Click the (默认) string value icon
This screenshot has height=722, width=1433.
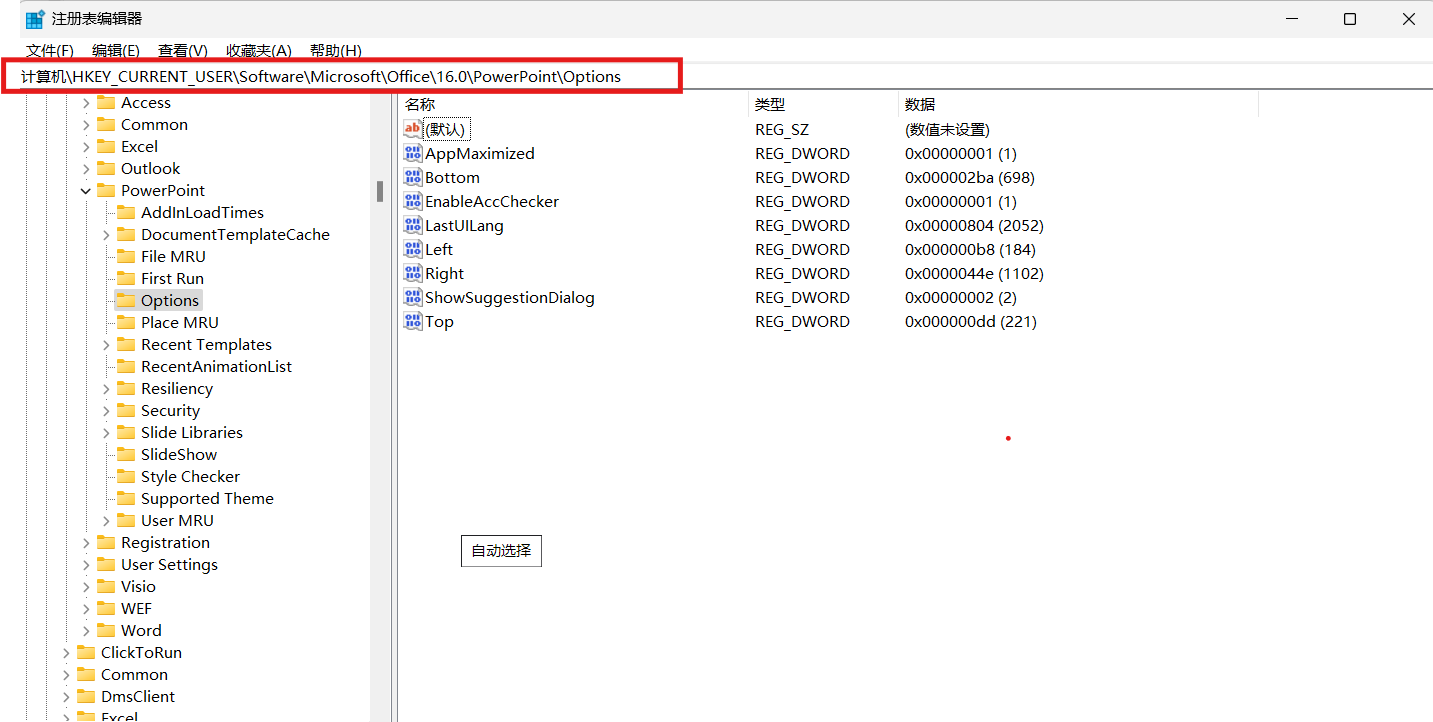413,129
